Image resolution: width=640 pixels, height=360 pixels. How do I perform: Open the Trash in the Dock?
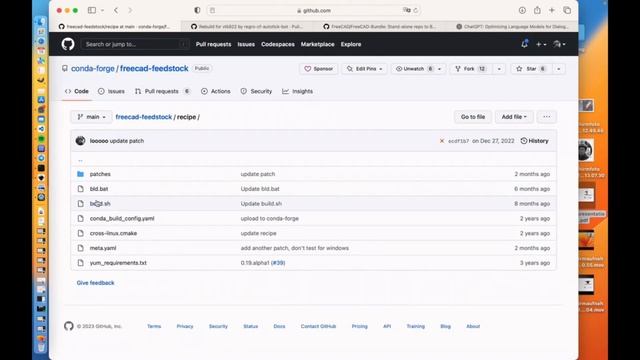[41, 348]
